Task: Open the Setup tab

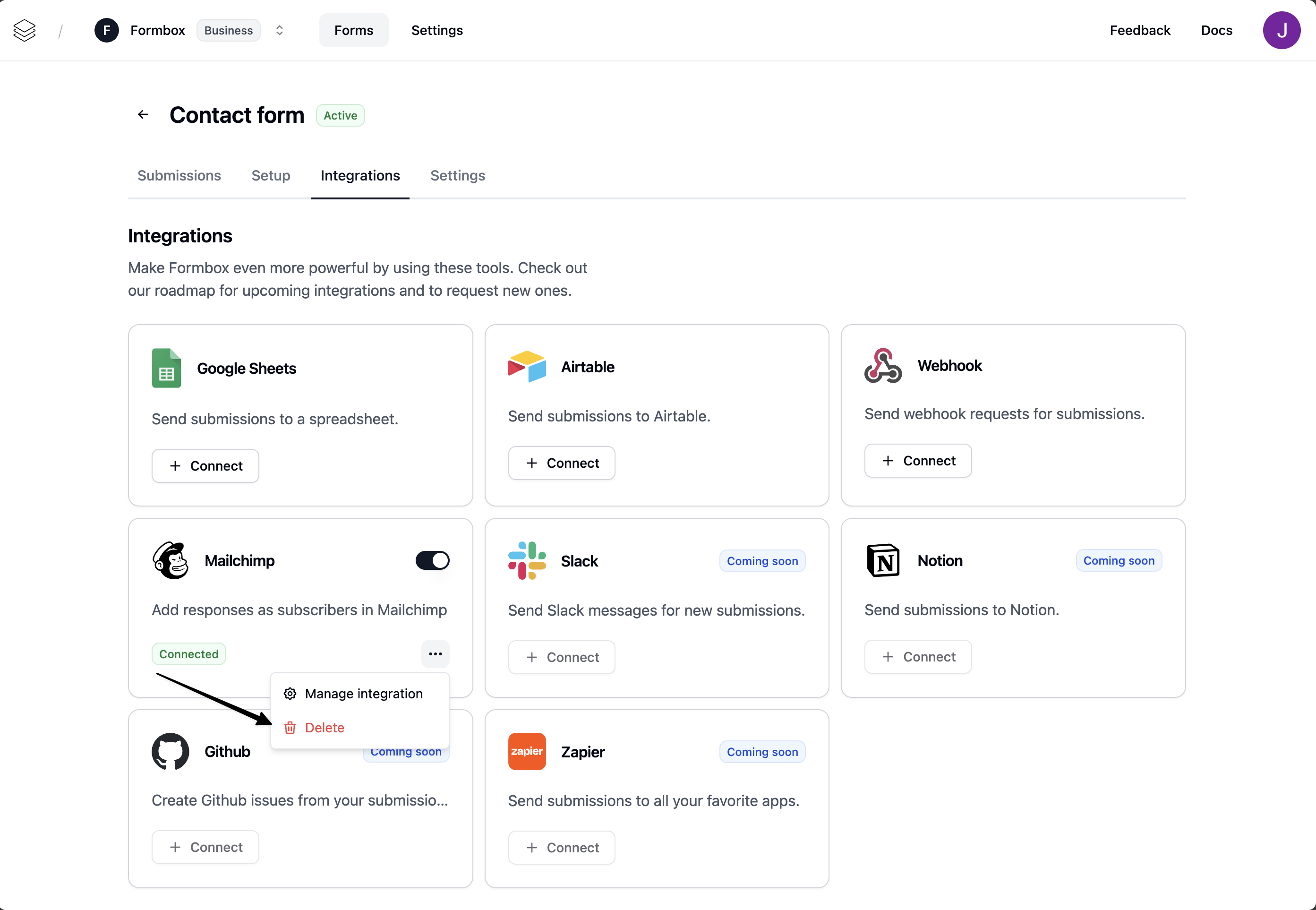Action: pyautogui.click(x=271, y=176)
